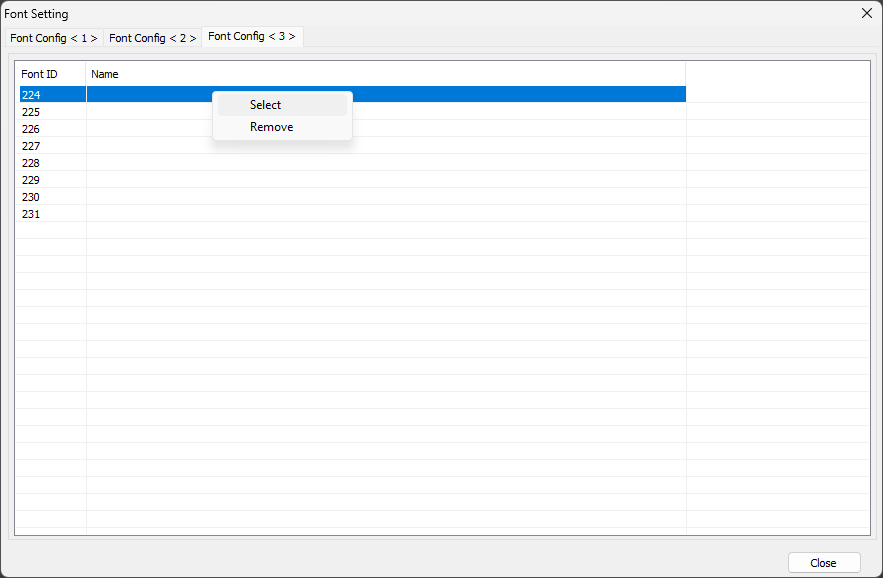The height and width of the screenshot is (578, 883).
Task: Choose Select from the context menu
Action: tap(266, 105)
